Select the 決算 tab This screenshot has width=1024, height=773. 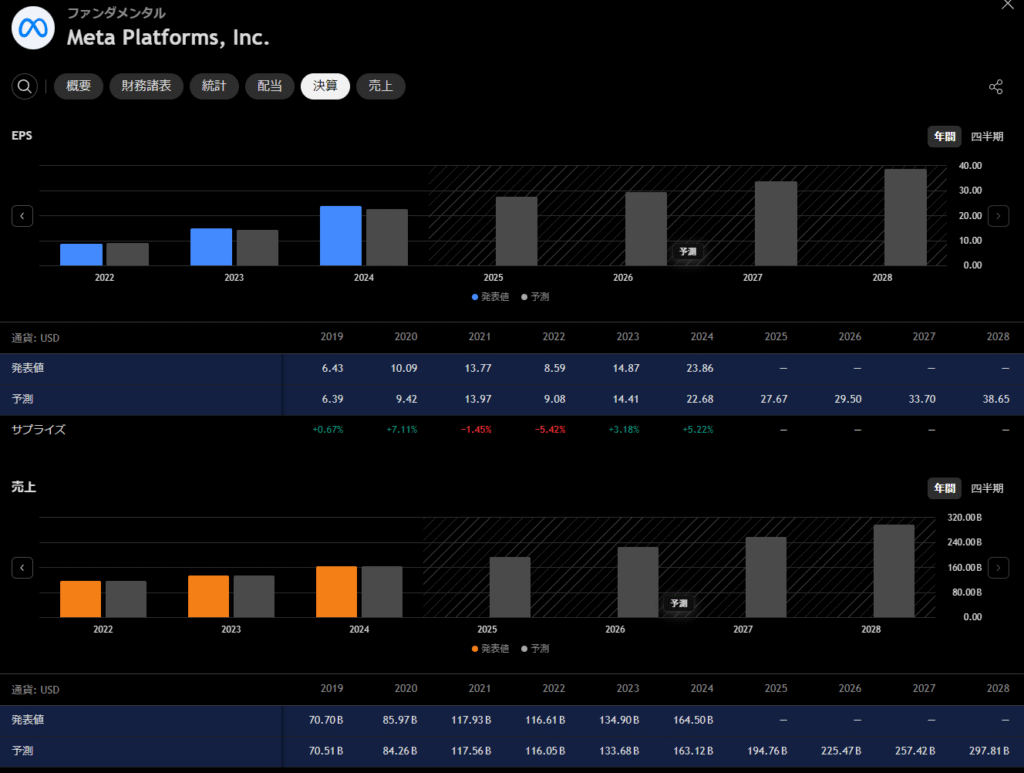pos(325,86)
